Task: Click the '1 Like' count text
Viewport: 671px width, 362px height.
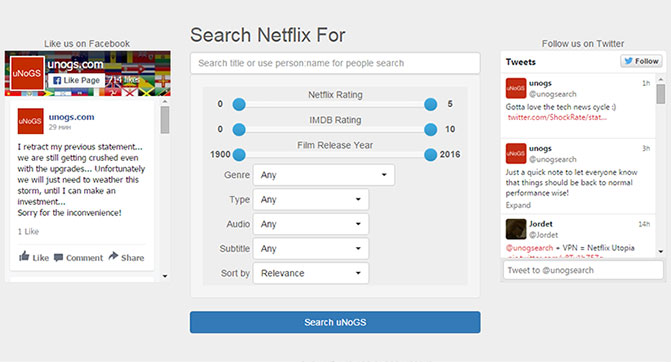Action: click(x=28, y=231)
